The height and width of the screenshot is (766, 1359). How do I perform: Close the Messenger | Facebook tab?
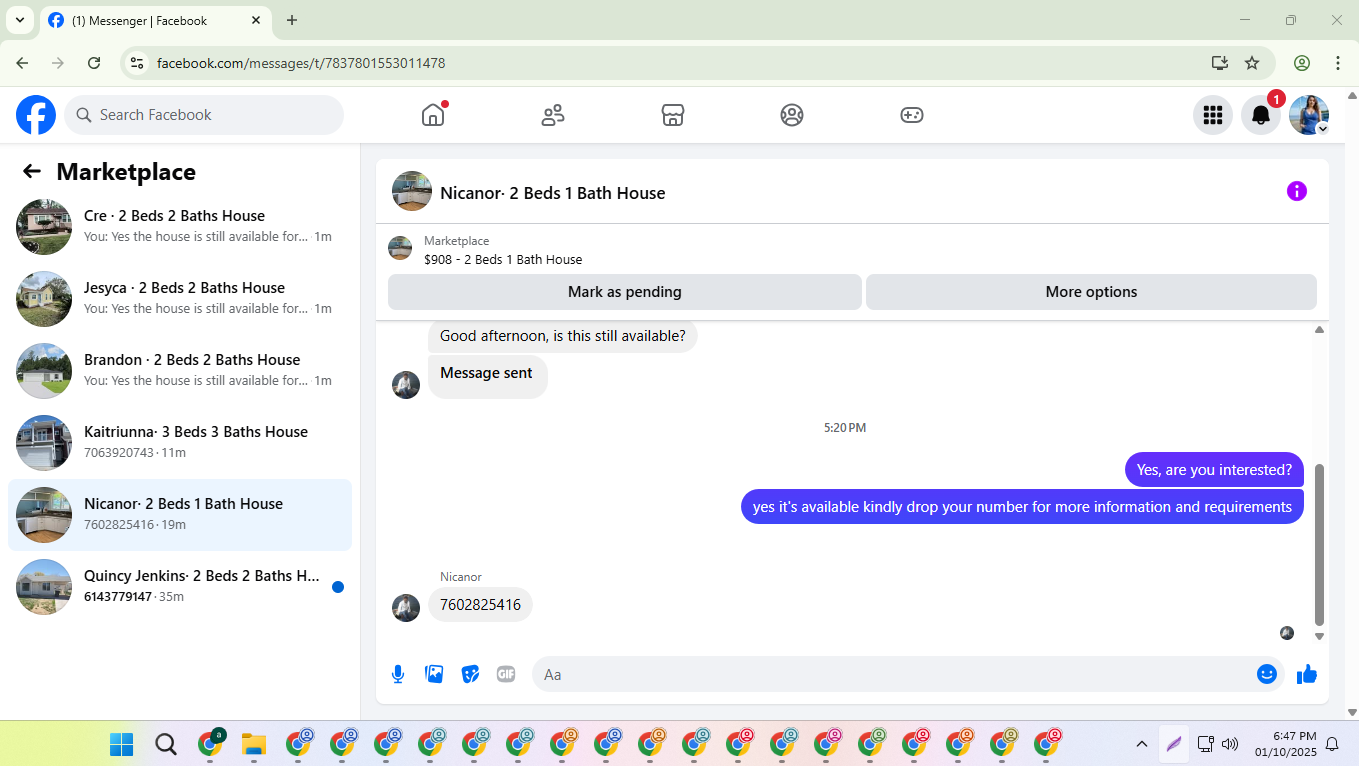click(256, 20)
